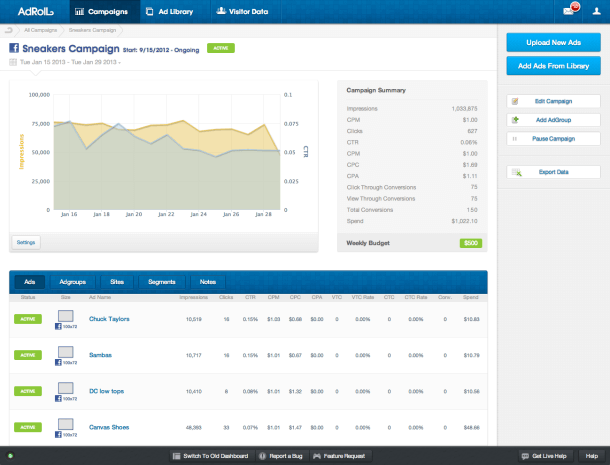Click the calendar icon by date range
Screen dimensions: 610x465
coord(13,62)
